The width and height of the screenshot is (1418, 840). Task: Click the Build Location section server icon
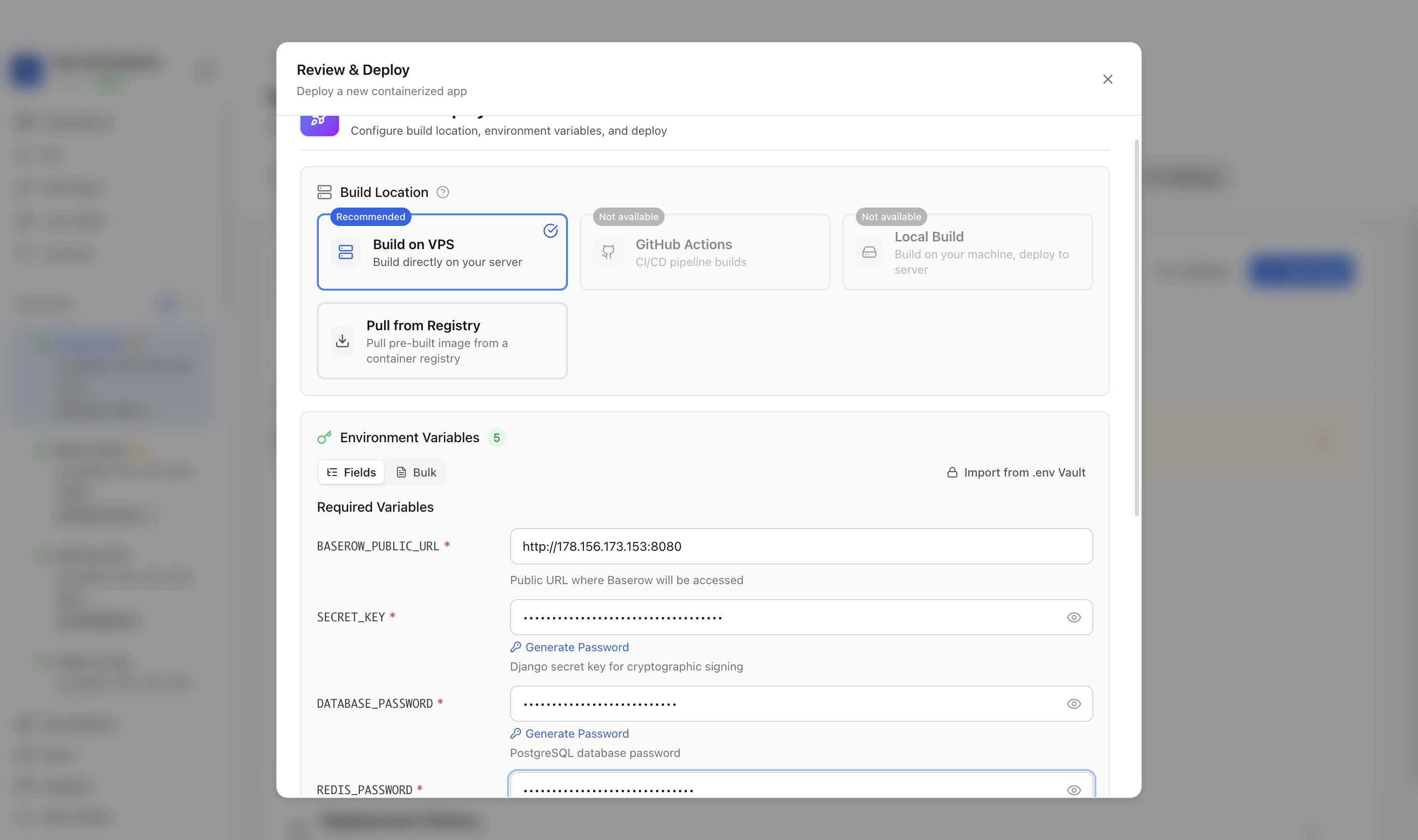[325, 193]
